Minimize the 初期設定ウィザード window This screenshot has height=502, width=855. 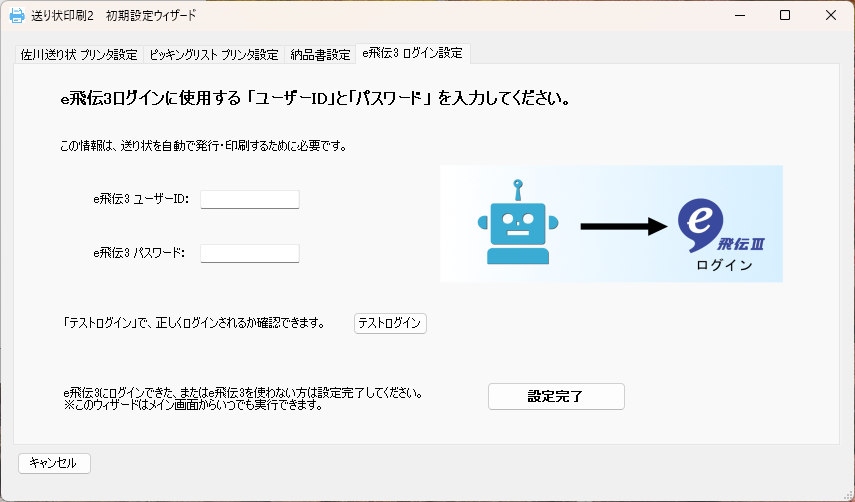[740, 15]
